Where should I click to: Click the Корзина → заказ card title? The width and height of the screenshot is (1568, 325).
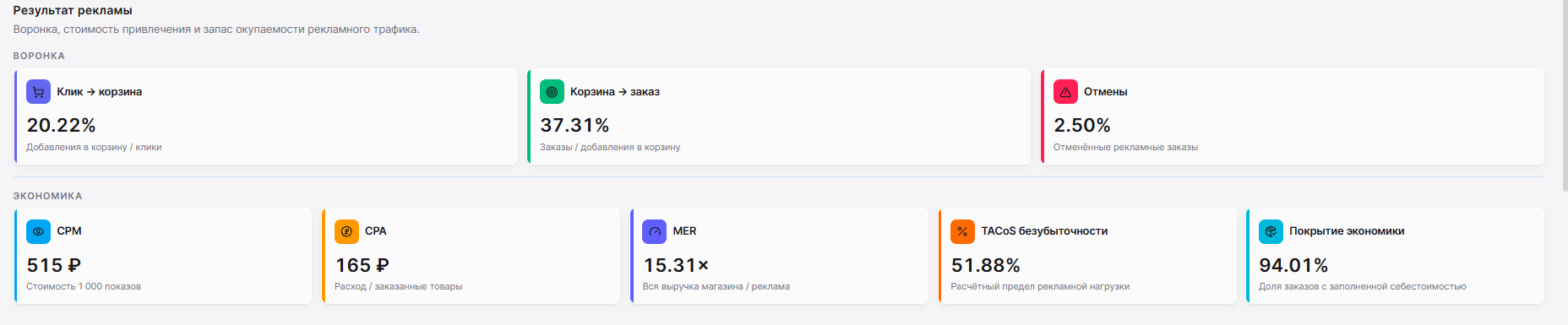615,92
